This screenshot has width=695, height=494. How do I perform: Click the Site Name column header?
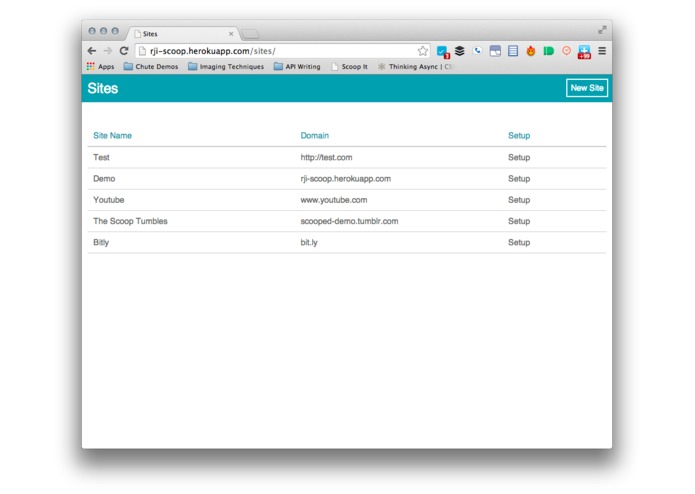click(x=112, y=136)
